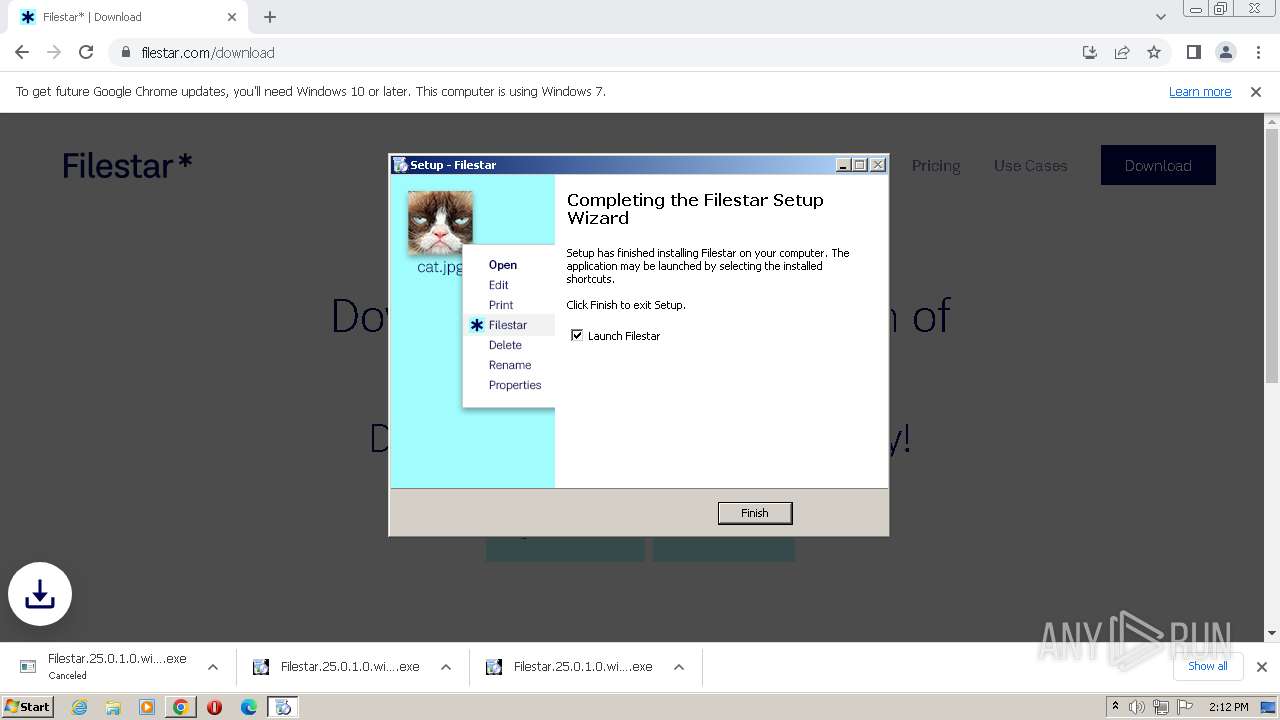Expand options for second Filestar exe download
1280x720 pixels.
(446, 667)
